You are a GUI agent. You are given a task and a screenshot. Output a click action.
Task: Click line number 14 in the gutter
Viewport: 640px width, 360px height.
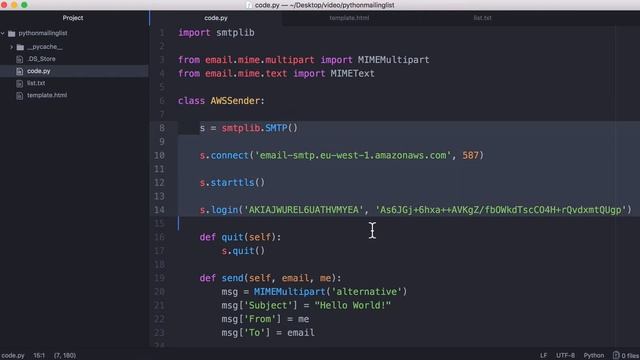(159, 210)
